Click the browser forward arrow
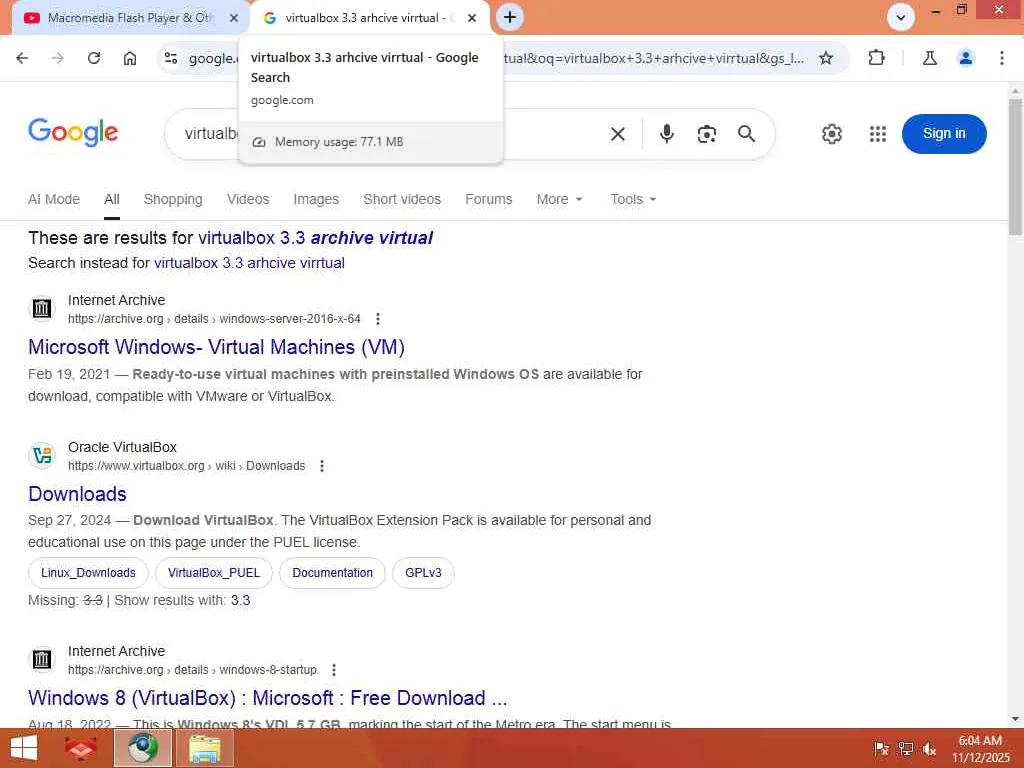 pyautogui.click(x=58, y=58)
